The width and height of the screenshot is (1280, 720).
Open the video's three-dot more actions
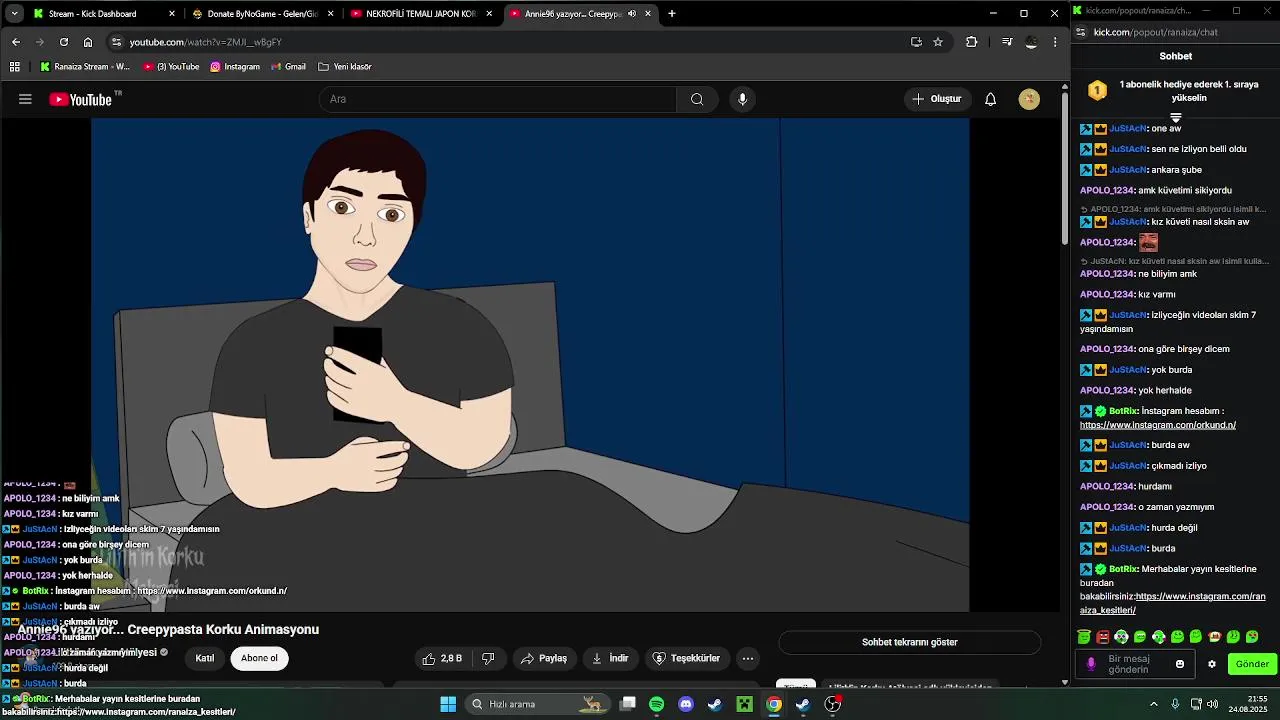747,658
